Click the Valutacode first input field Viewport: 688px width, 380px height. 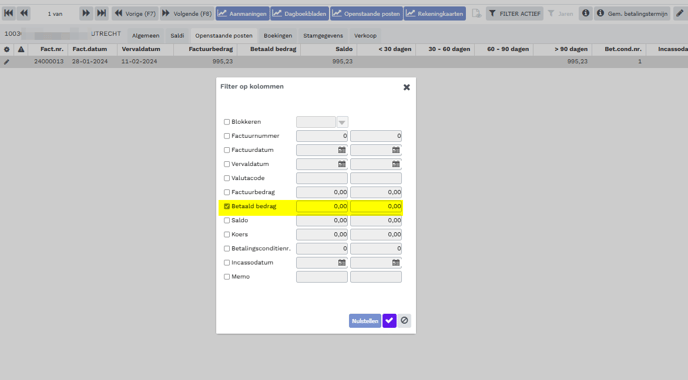click(x=322, y=178)
